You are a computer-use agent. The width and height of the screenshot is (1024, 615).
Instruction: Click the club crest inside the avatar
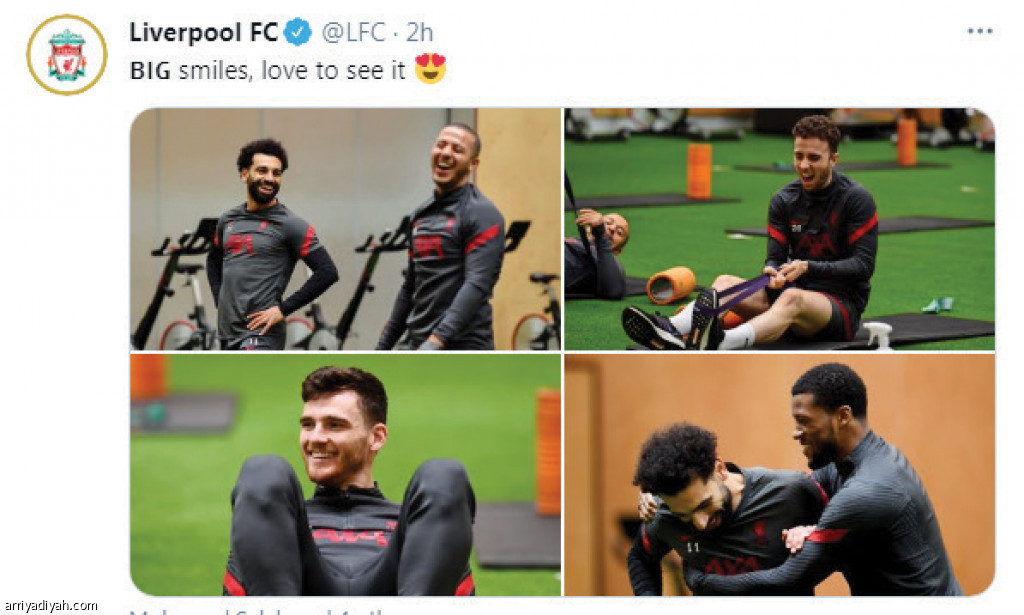pyautogui.click(x=67, y=55)
